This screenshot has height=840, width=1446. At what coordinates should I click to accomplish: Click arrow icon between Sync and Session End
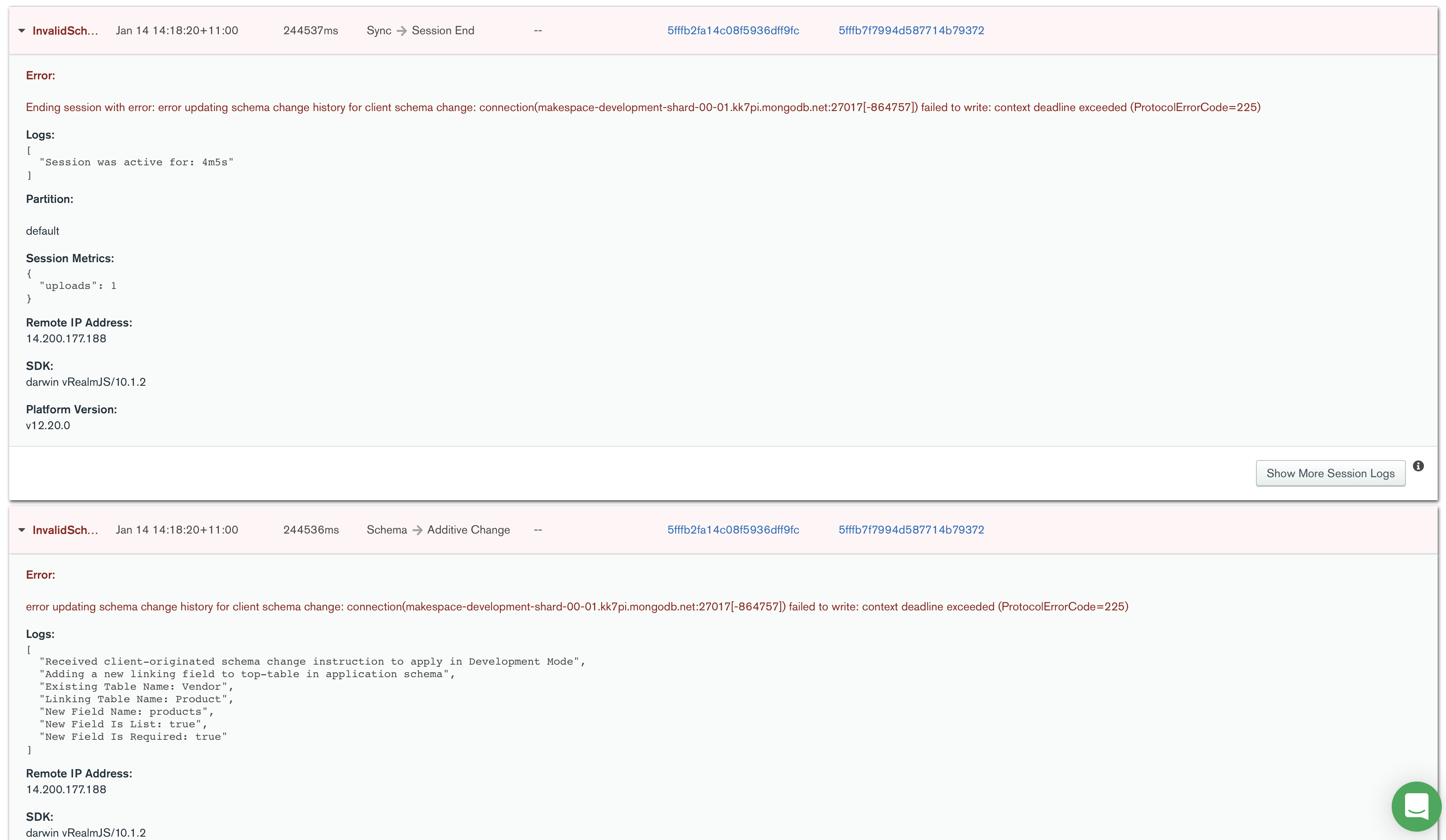point(402,31)
